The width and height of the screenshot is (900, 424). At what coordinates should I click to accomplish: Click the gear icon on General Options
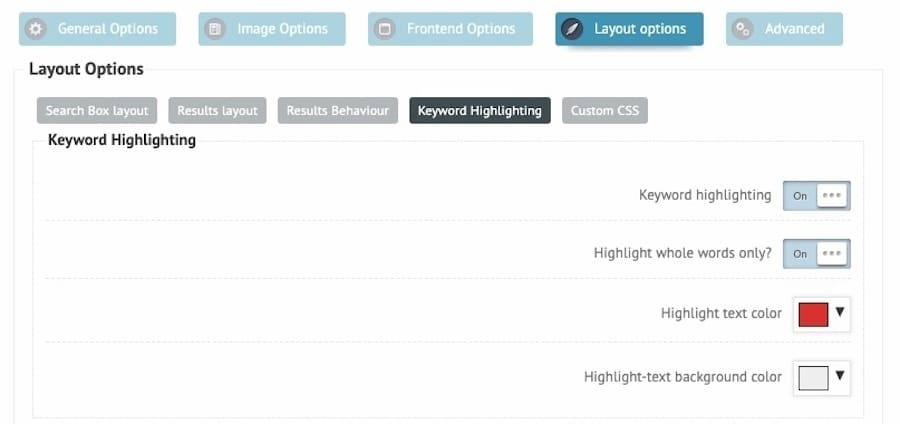pos(36,29)
